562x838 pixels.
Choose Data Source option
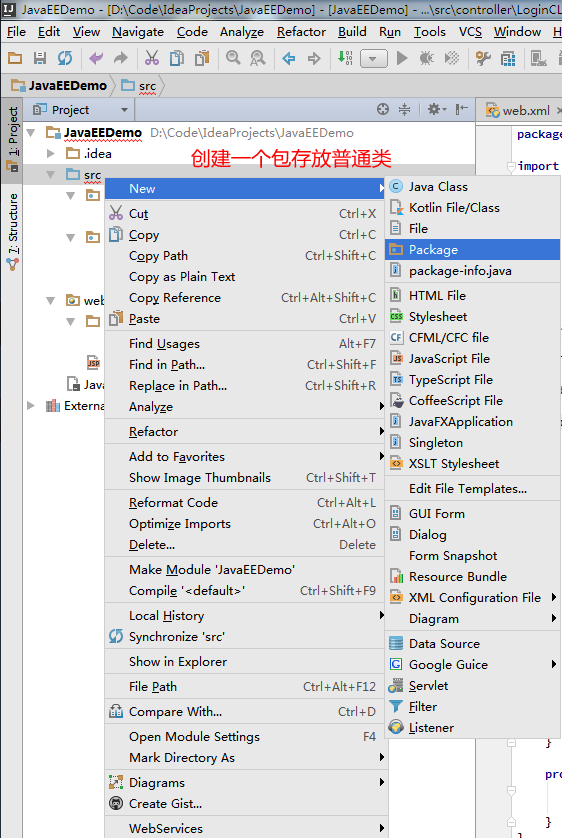pyautogui.click(x=472, y=643)
